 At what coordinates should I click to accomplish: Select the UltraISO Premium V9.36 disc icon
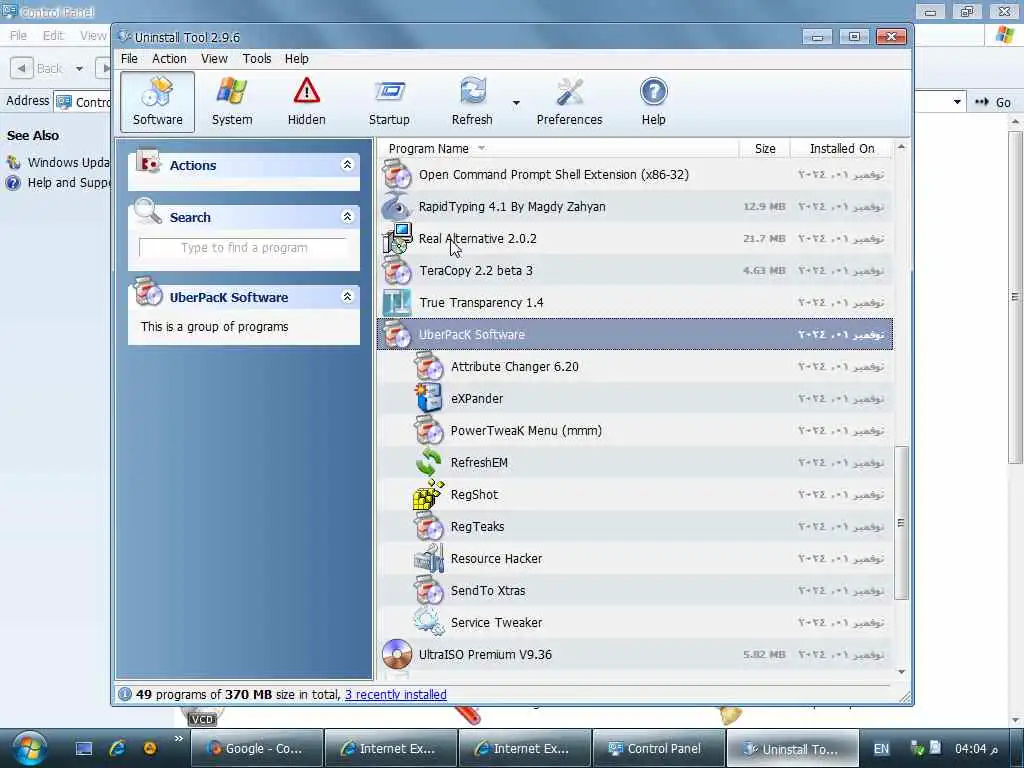[x=396, y=654]
